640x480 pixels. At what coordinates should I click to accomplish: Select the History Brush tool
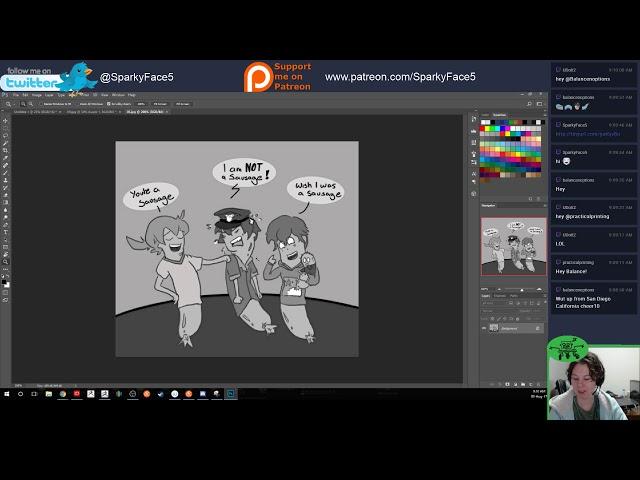(5, 188)
